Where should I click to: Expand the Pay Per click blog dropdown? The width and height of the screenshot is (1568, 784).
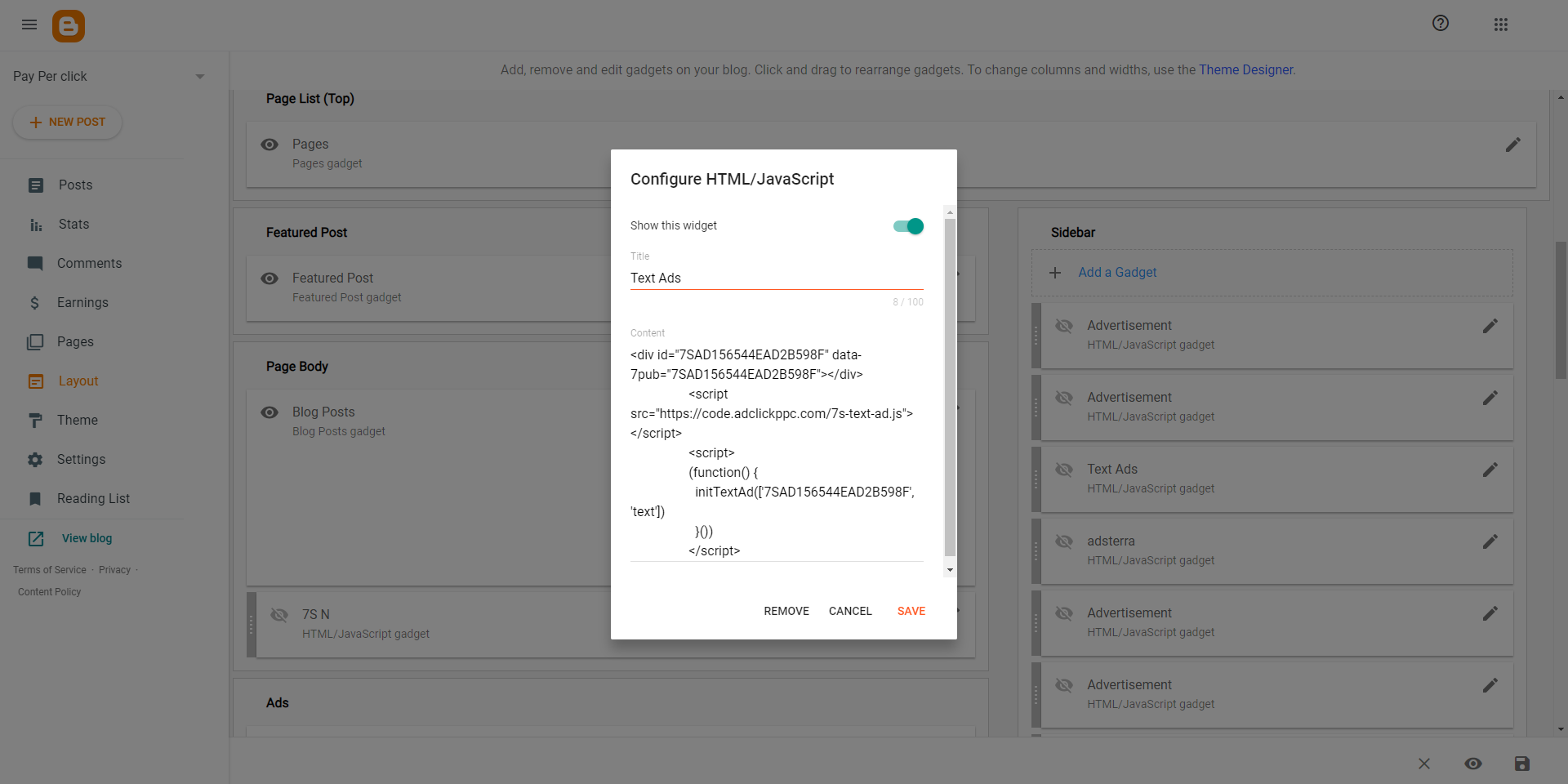tap(199, 77)
